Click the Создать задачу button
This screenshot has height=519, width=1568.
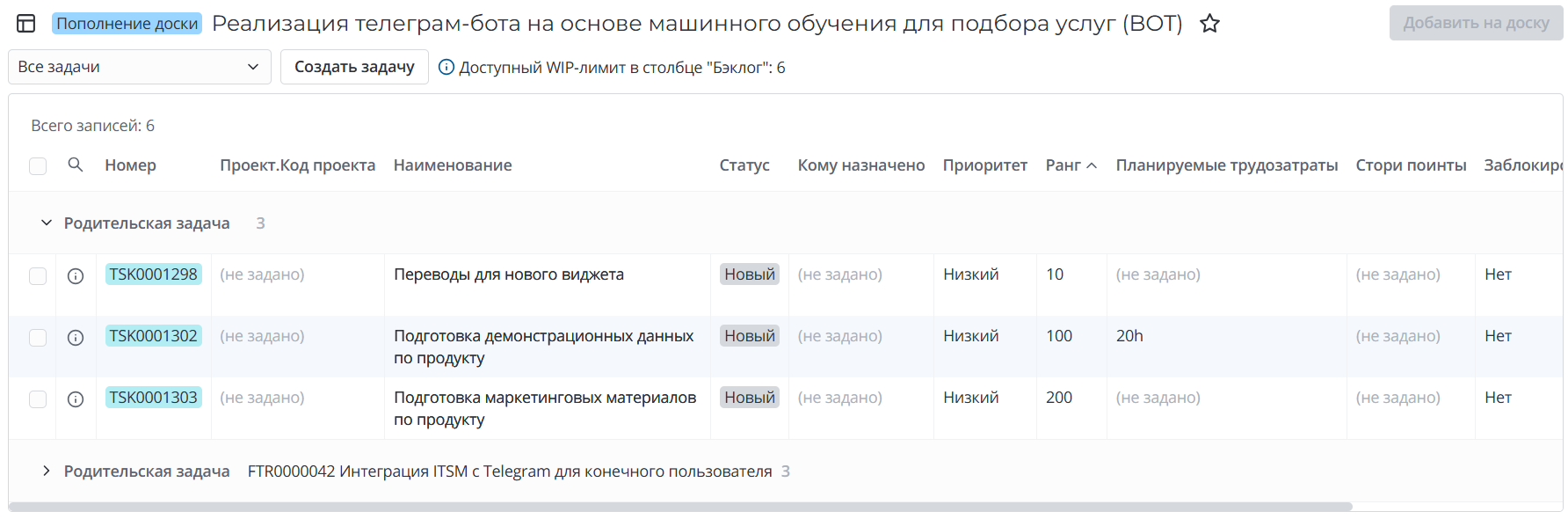point(354,67)
